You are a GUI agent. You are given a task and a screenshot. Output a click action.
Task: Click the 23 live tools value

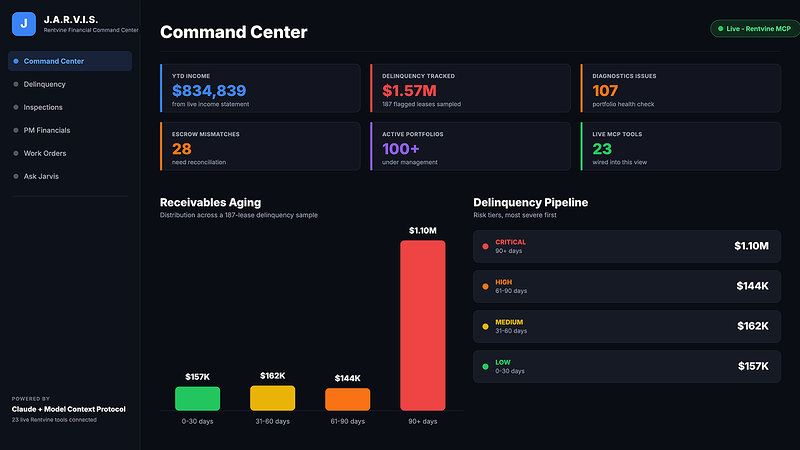click(602, 149)
